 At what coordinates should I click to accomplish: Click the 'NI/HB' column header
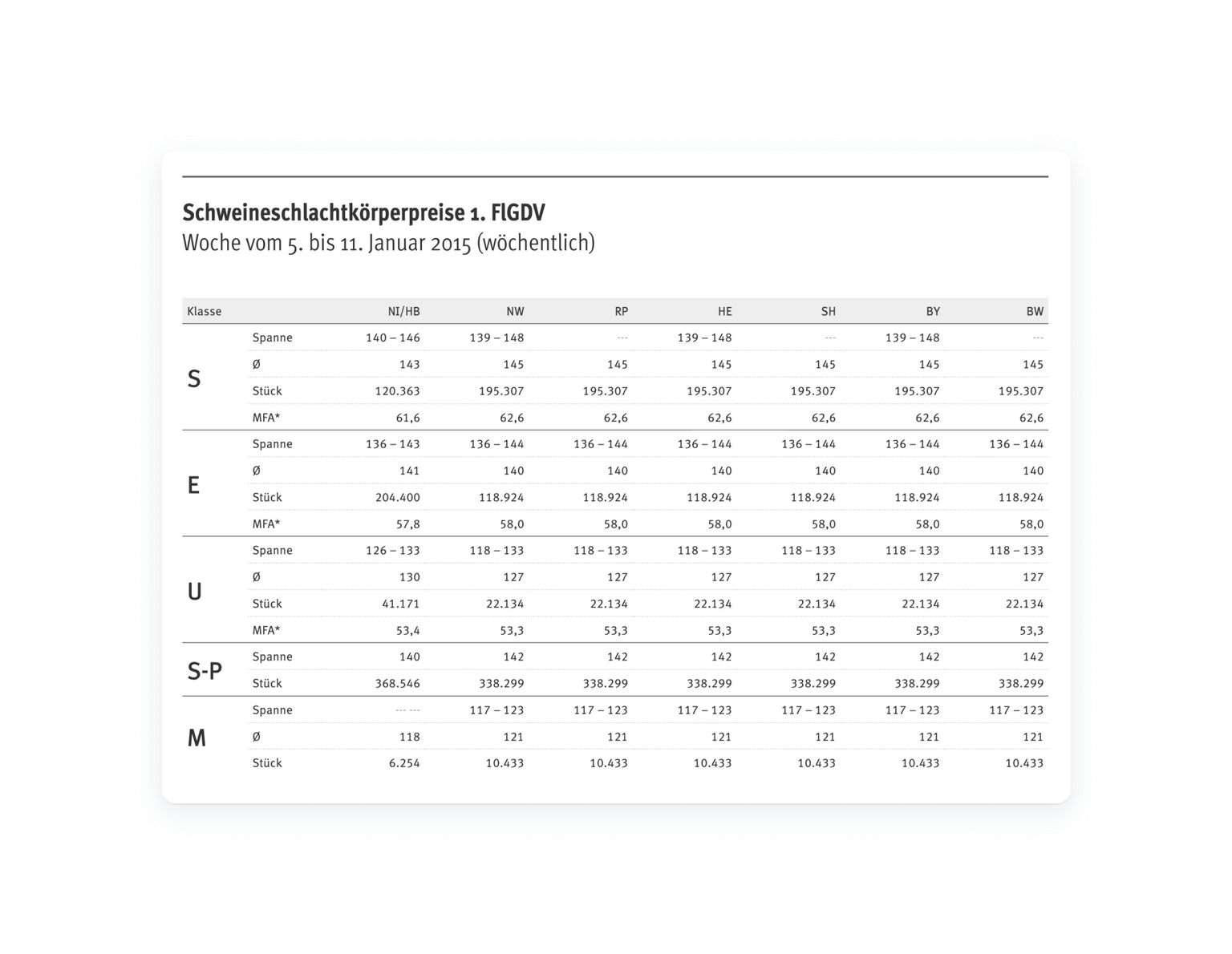click(403, 311)
